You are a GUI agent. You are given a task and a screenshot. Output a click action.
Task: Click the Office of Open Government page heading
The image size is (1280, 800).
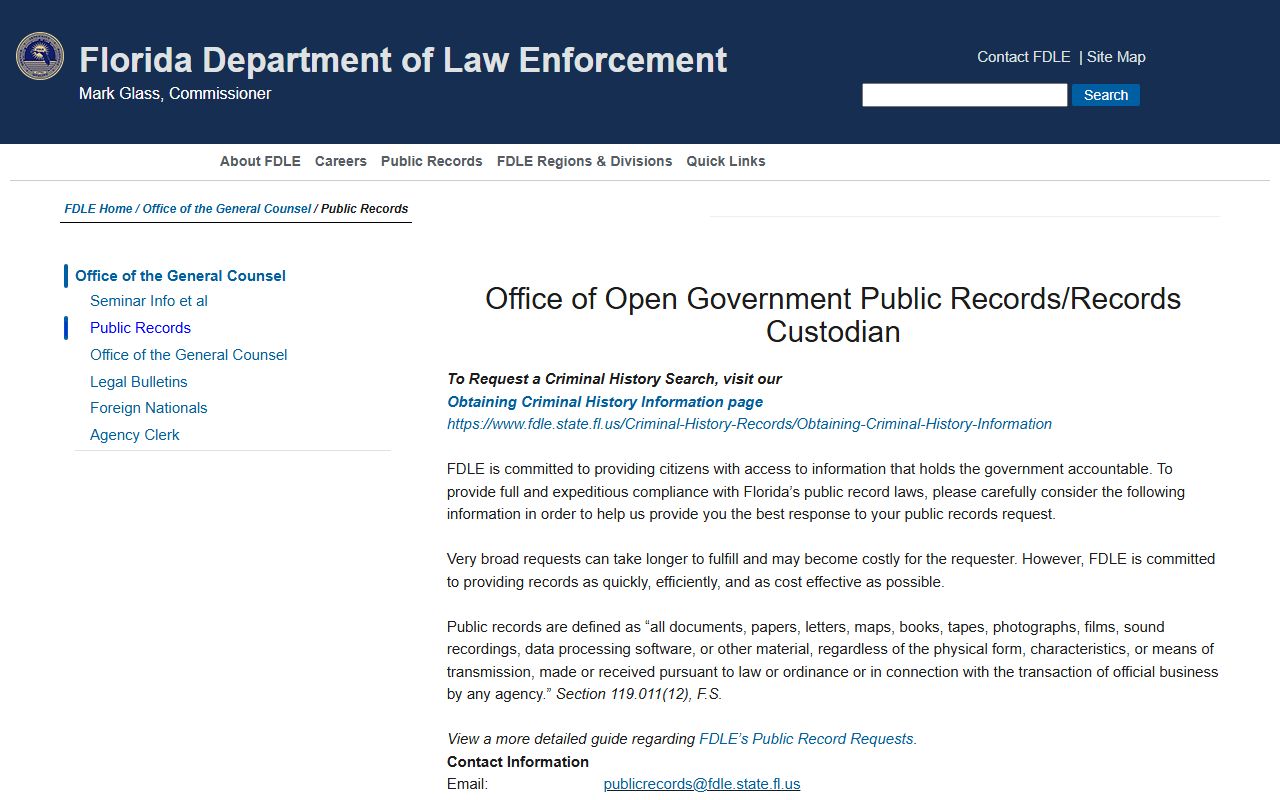[833, 315]
